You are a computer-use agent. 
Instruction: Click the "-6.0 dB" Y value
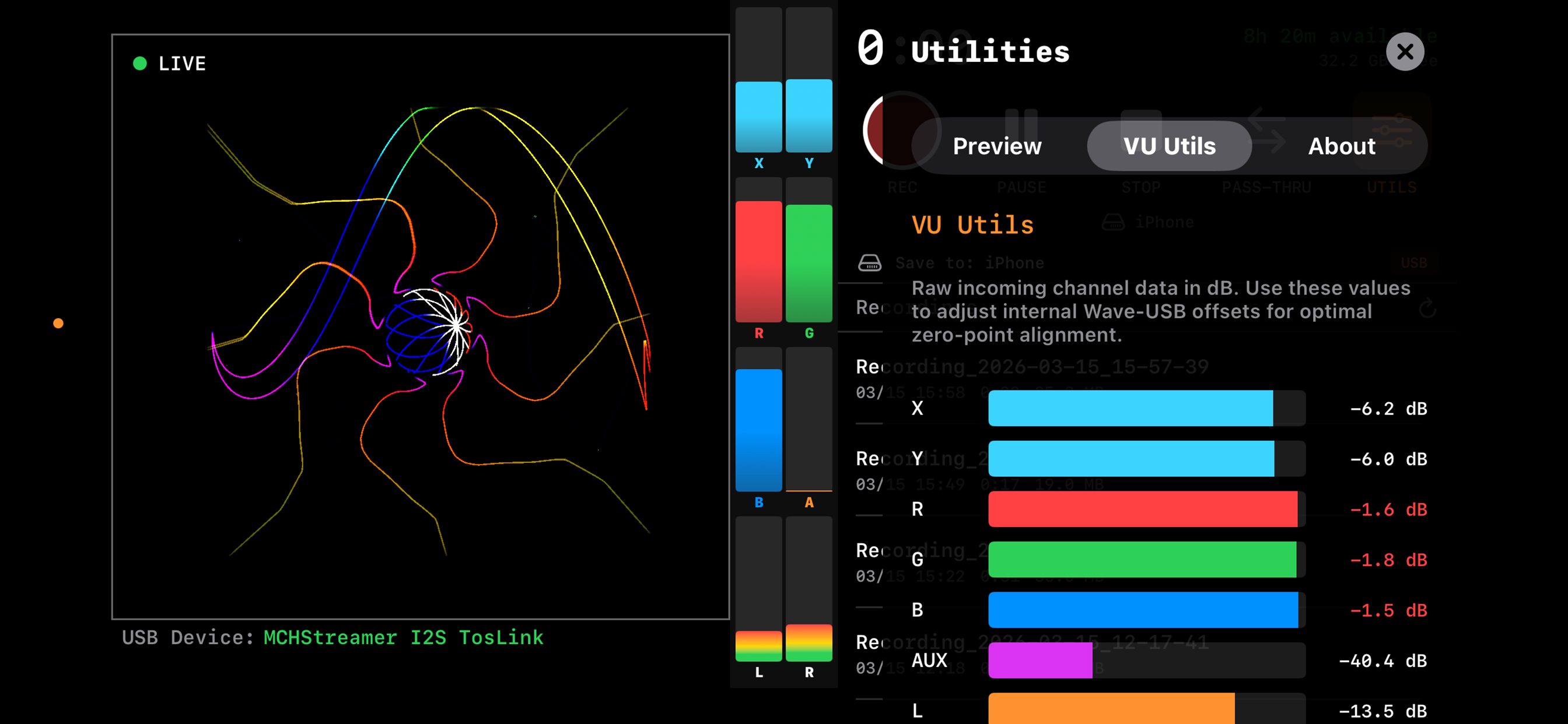(1388, 459)
